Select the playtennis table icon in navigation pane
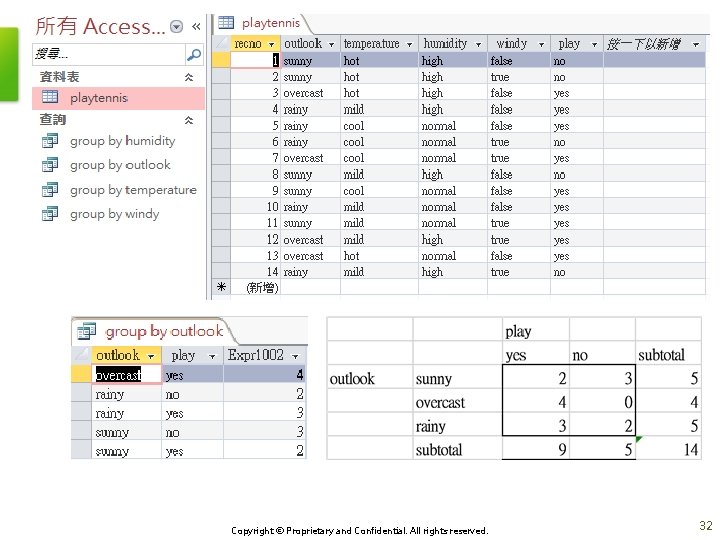 [50, 97]
